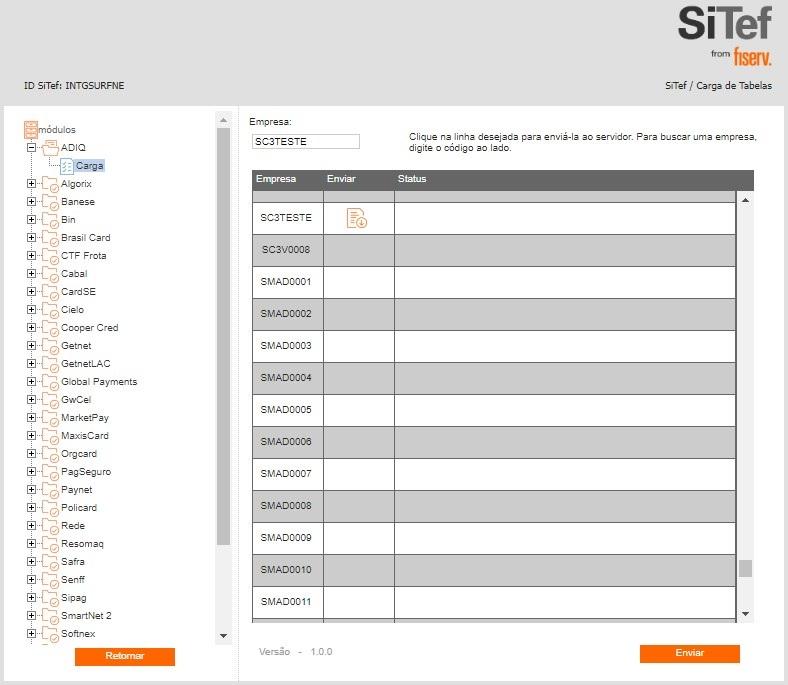Click the Getnet folder icon
Screen dimensions: 788x685
pos(50,347)
